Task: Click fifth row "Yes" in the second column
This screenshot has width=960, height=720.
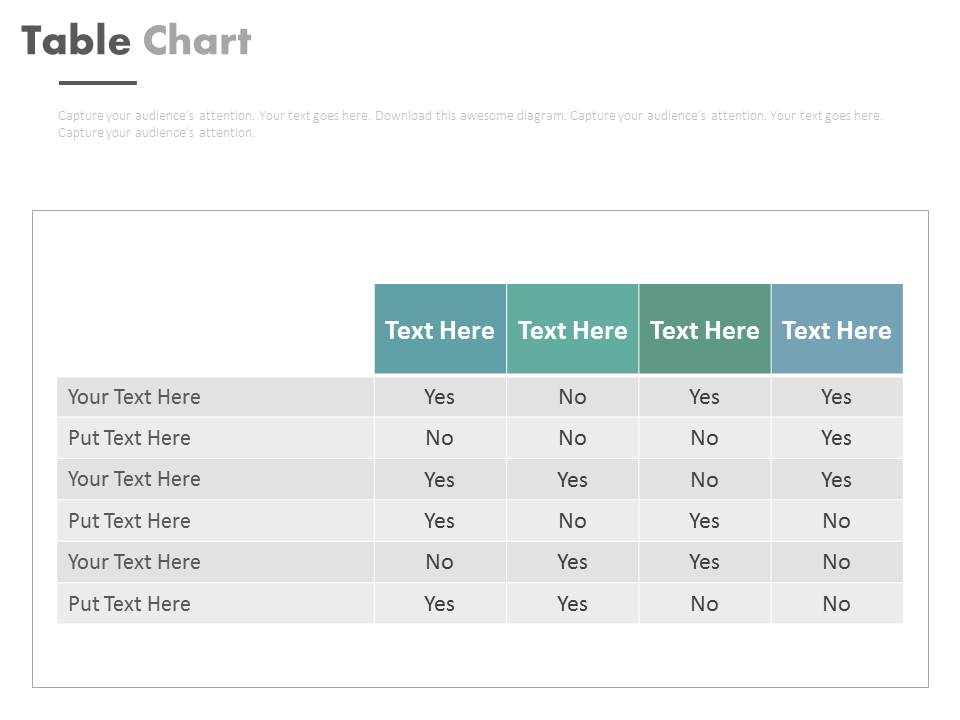Action: [572, 561]
